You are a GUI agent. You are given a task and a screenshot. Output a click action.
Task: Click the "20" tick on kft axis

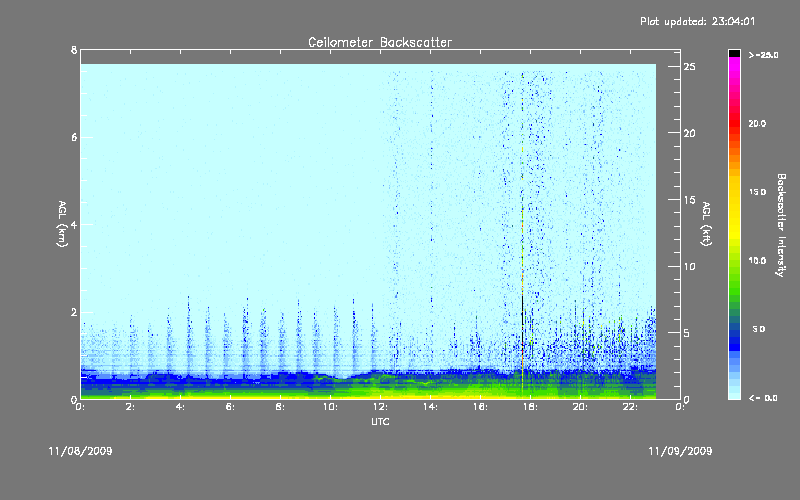click(689, 133)
